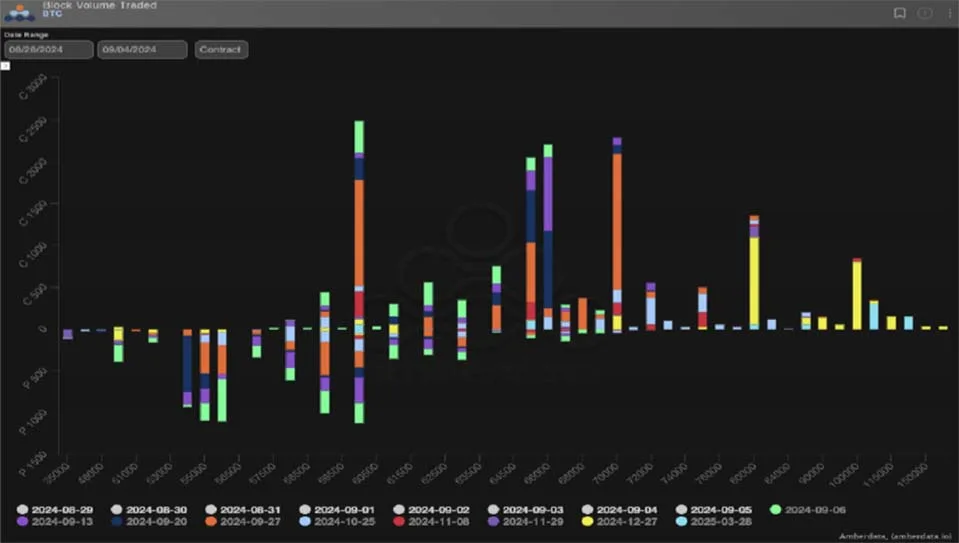Click the yellow 2024-12-27 legend entry
This screenshot has height=543, width=959.
[x=621, y=522]
